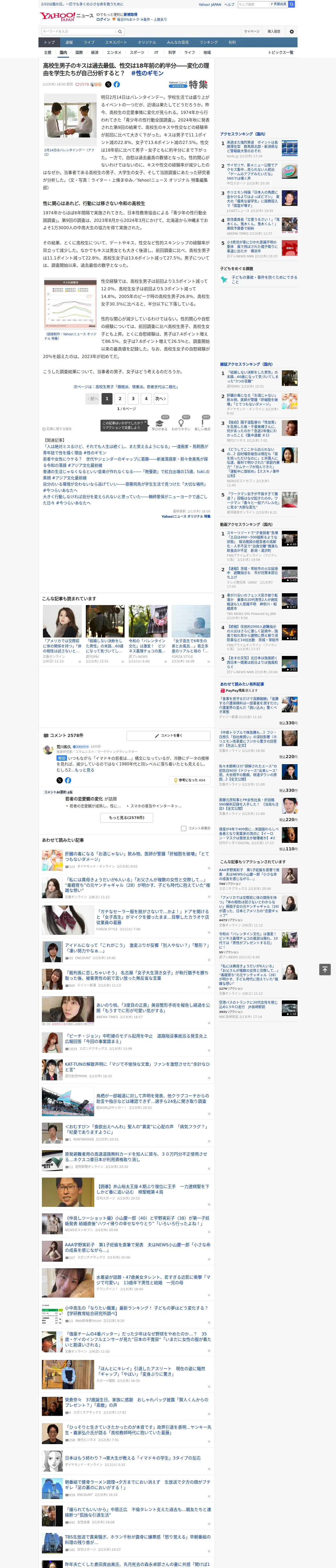
Task: Click the コメントを書く button
Action: (x=168, y=735)
